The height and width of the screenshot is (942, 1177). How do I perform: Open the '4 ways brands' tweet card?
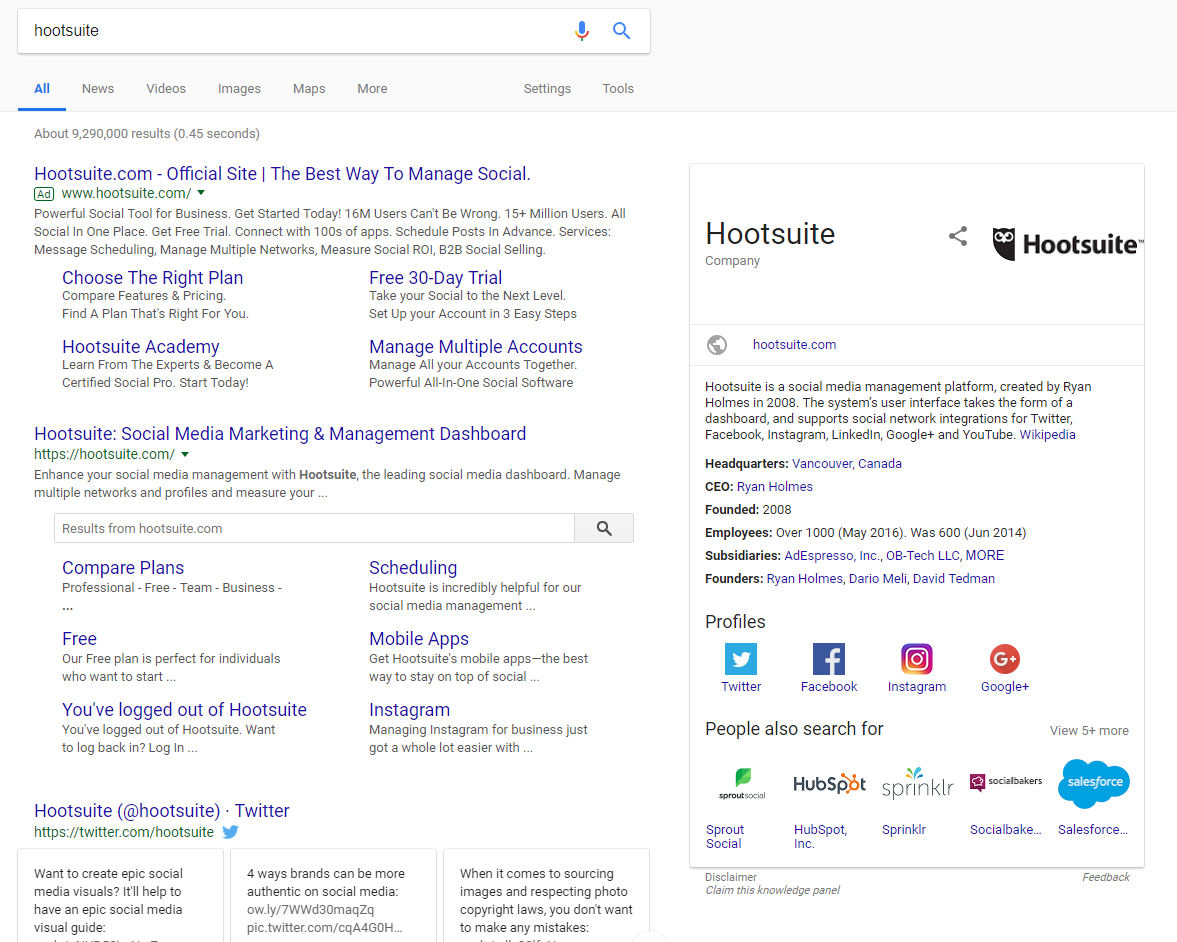click(x=333, y=895)
